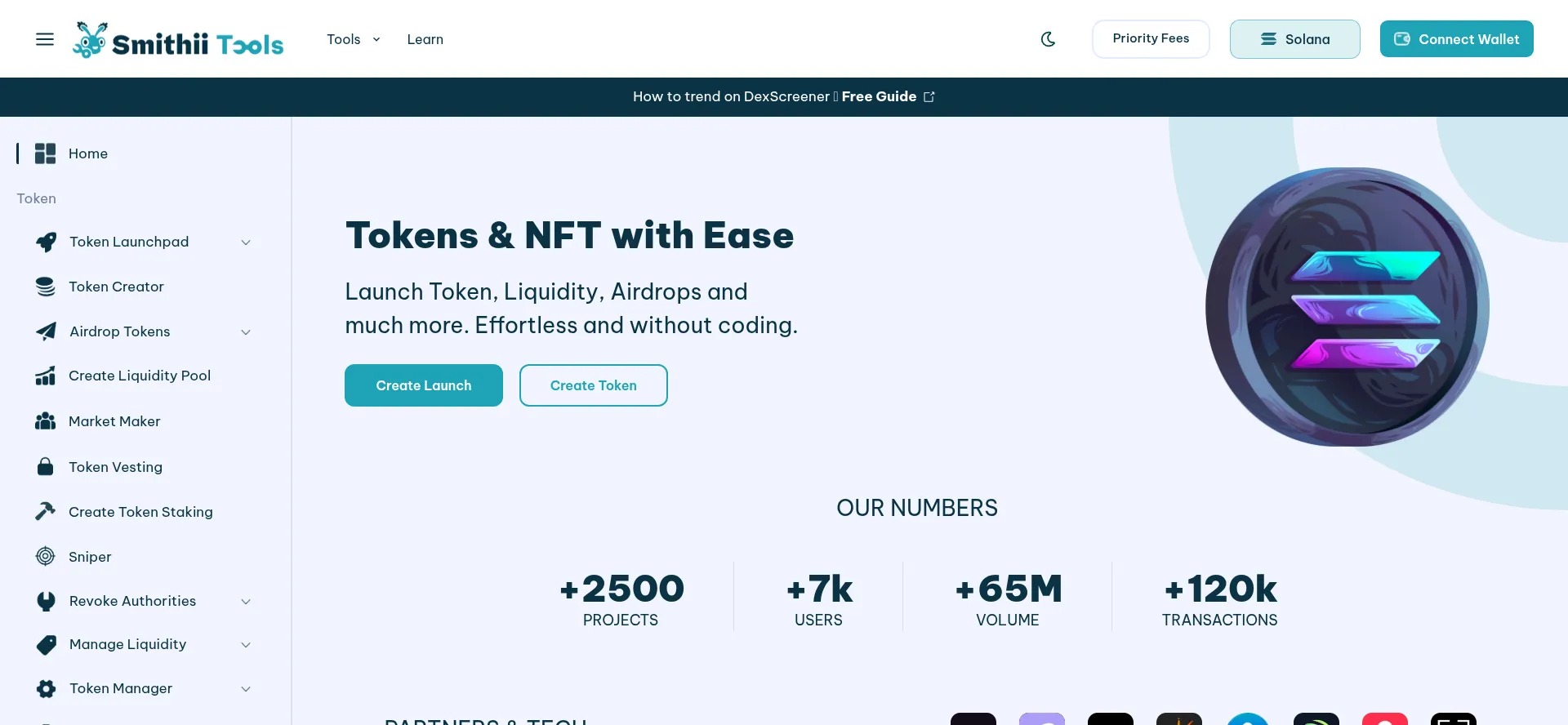The height and width of the screenshot is (725, 1568).
Task: Open the Tools dropdown menu
Action: tap(354, 39)
